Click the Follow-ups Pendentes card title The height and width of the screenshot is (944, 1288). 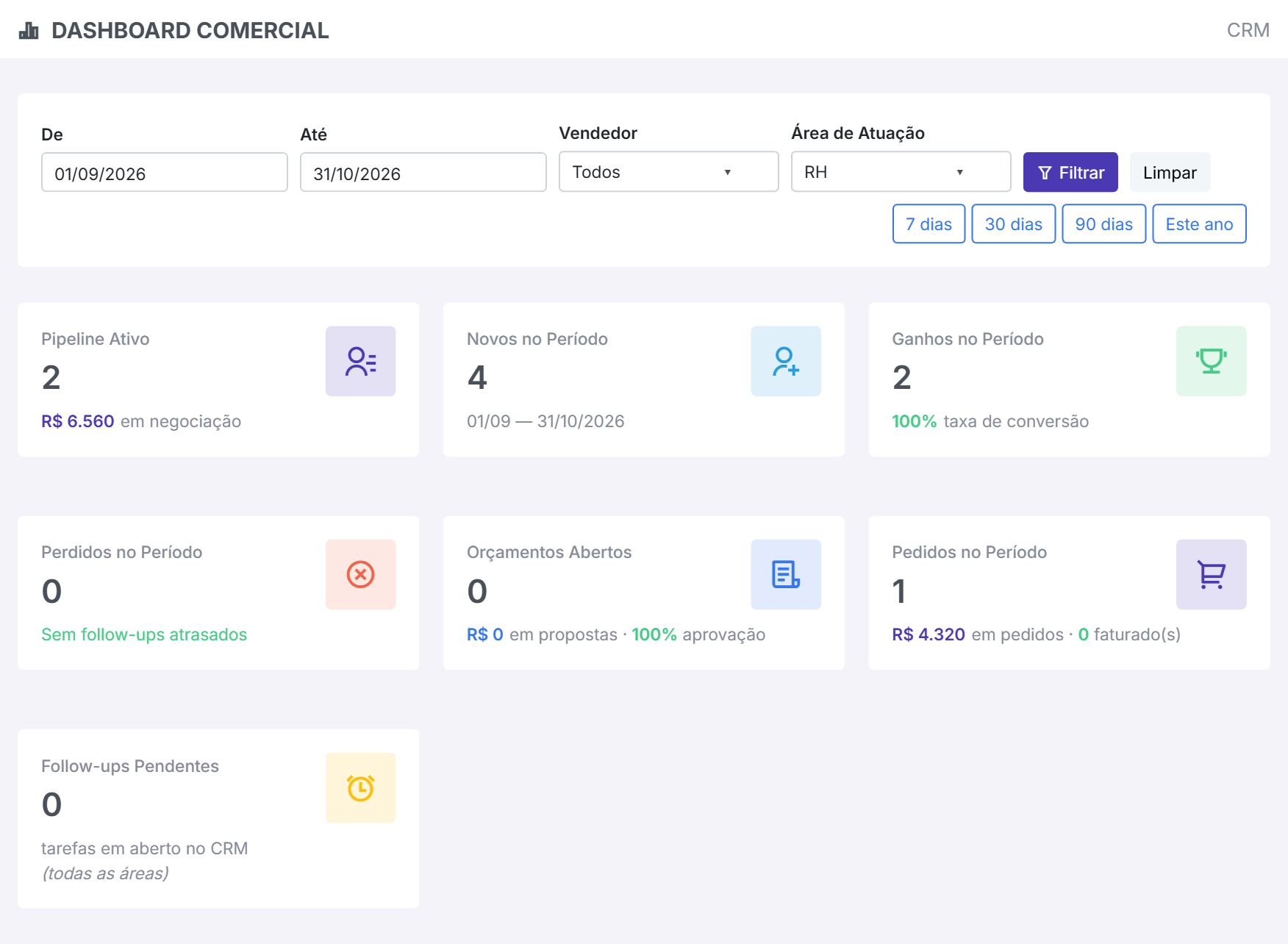point(130,766)
